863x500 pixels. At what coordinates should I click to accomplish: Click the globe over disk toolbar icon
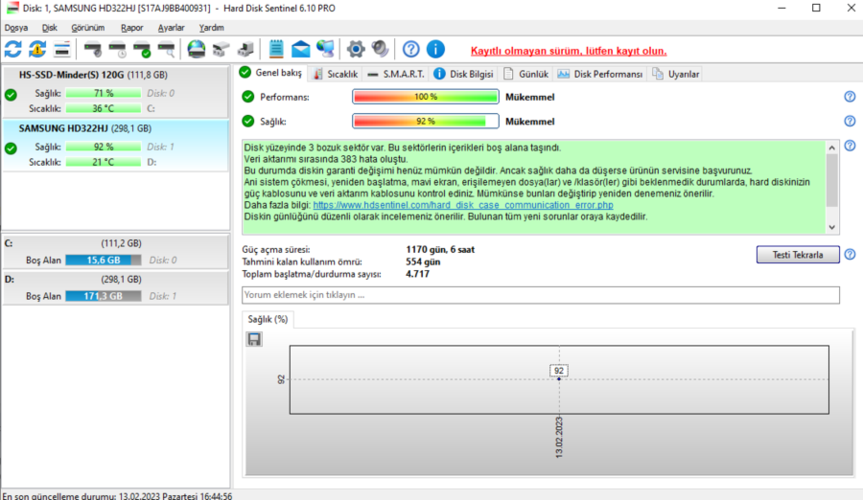(x=196, y=50)
